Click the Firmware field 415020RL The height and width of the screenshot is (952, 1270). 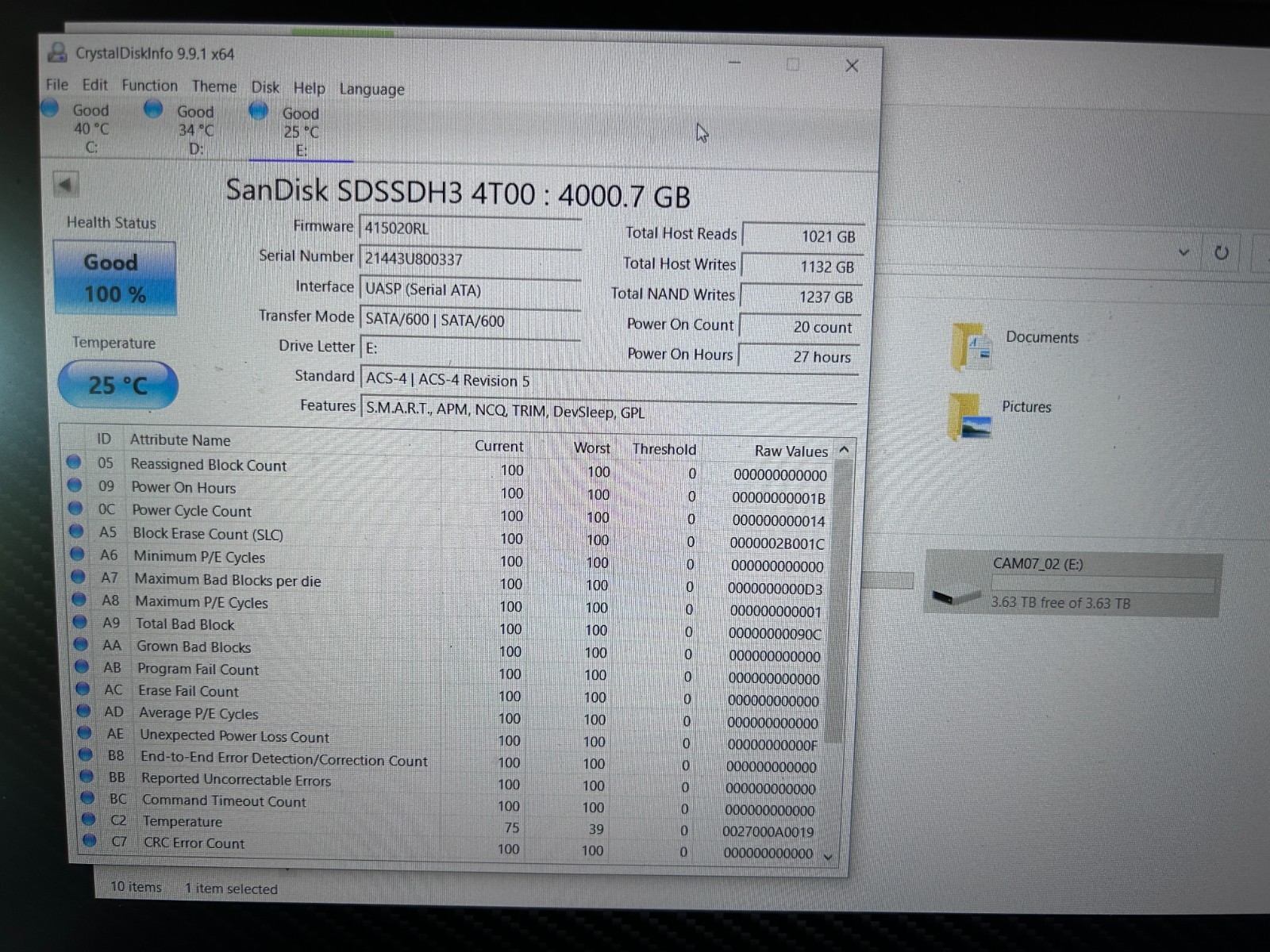pyautogui.click(x=470, y=228)
